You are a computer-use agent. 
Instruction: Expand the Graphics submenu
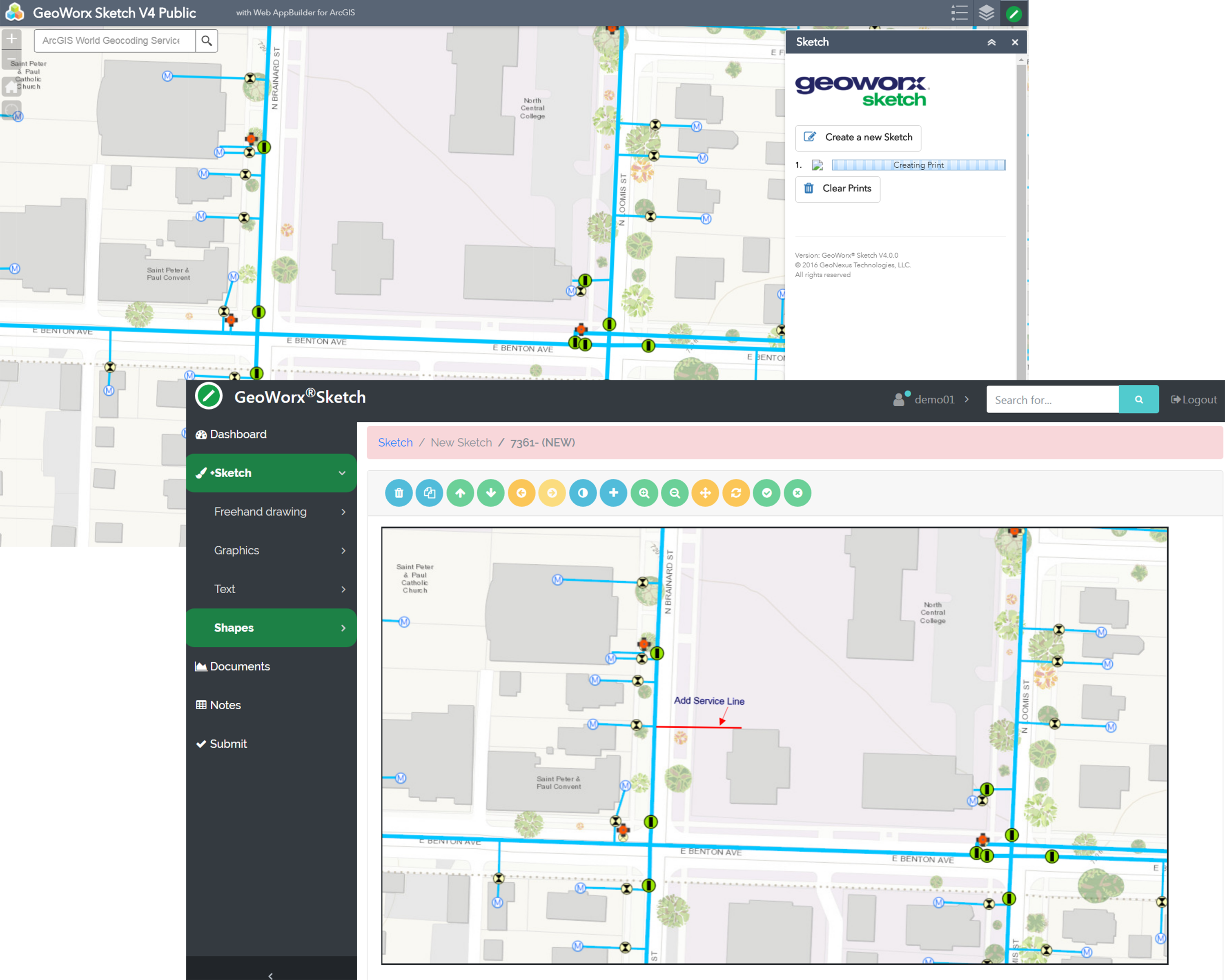point(272,550)
